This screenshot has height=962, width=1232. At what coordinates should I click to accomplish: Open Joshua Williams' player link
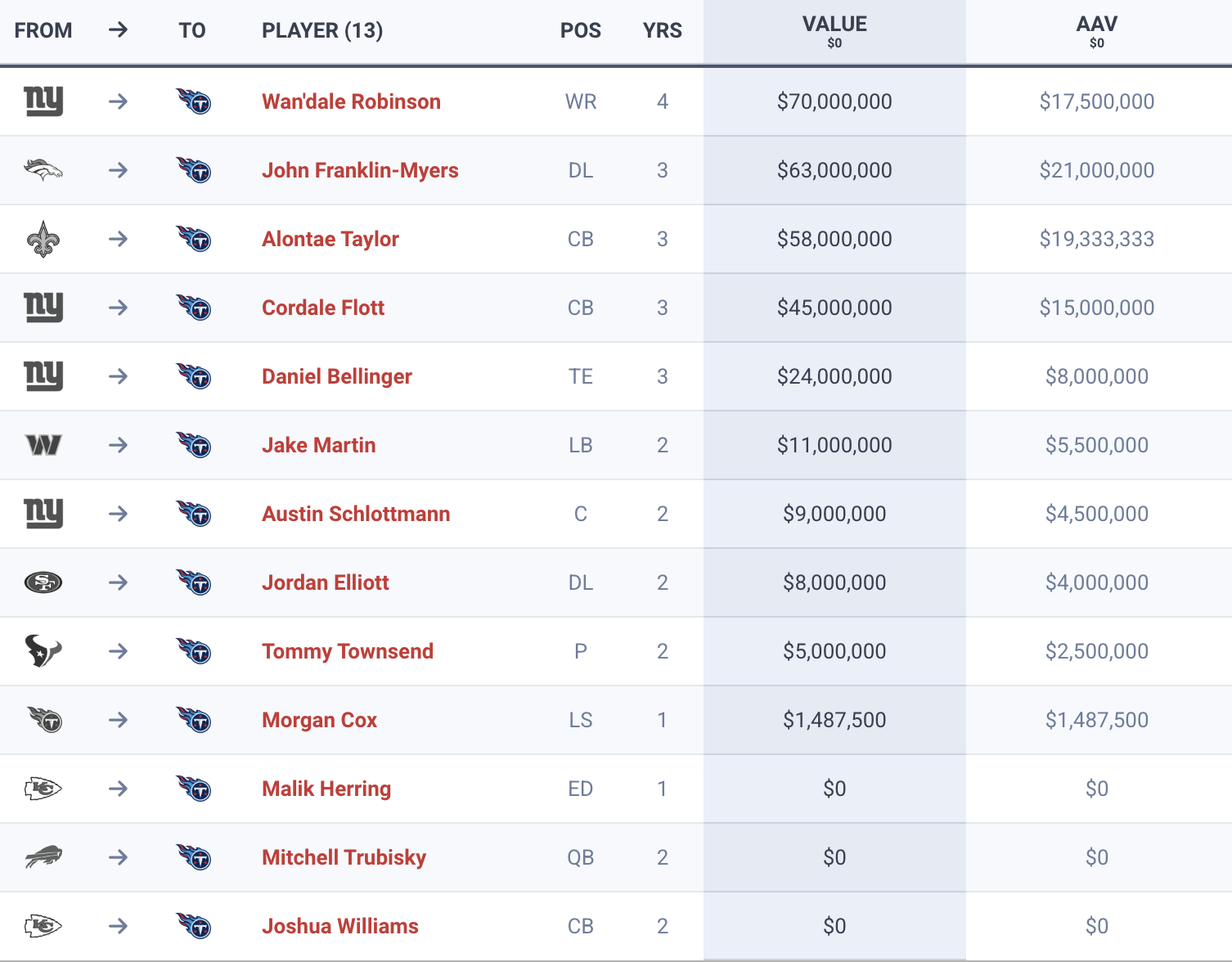pos(340,926)
